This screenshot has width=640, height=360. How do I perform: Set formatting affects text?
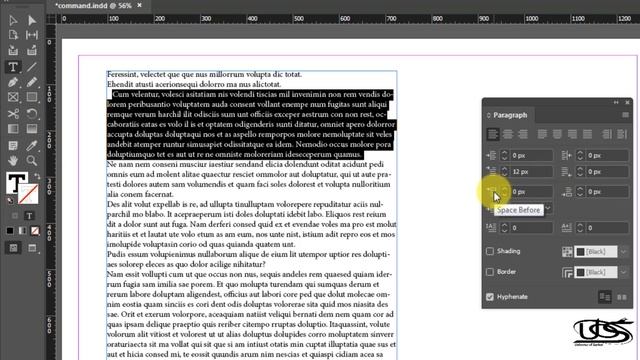(29, 216)
